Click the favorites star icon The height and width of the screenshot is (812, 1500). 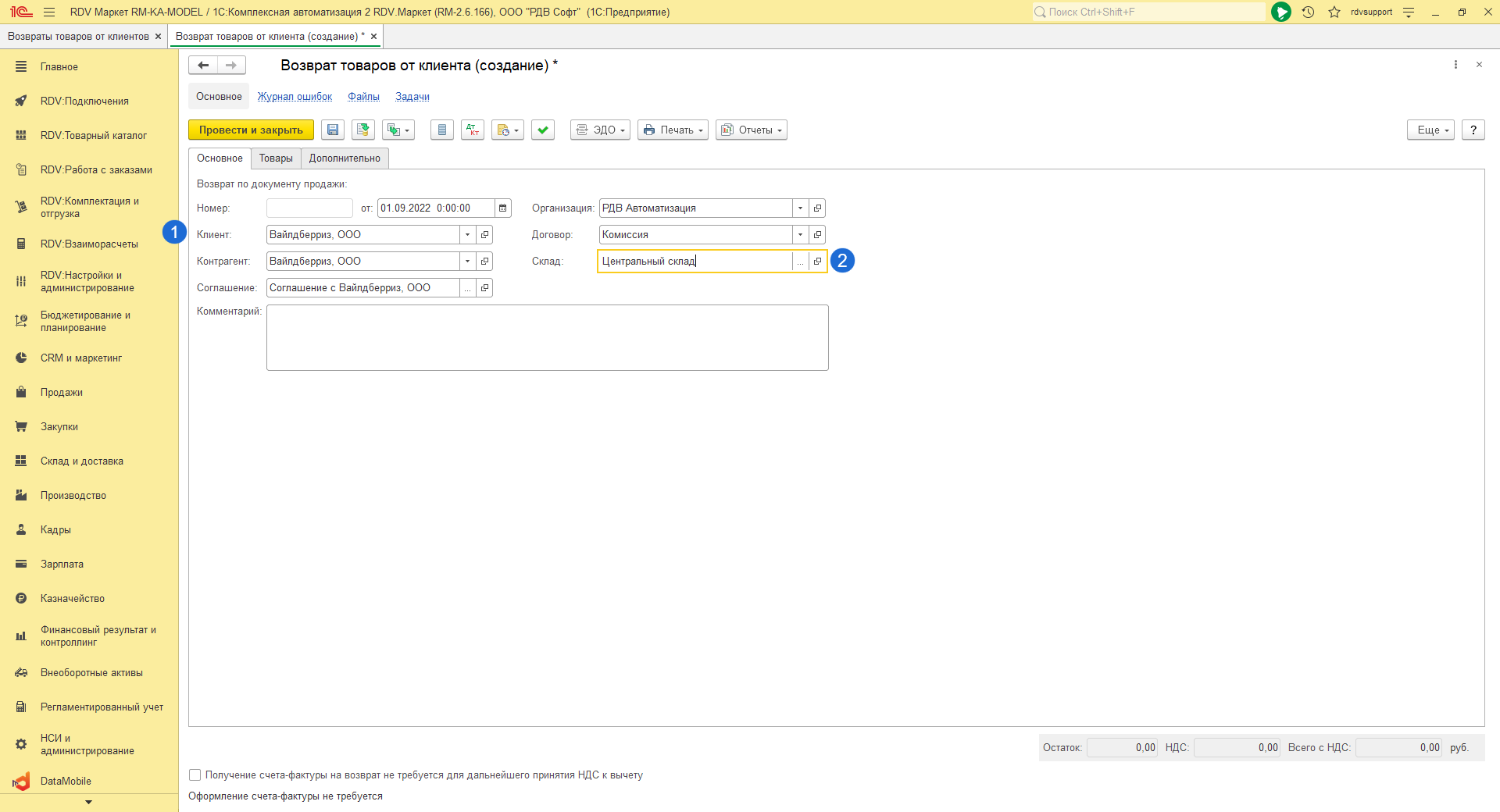click(1334, 12)
